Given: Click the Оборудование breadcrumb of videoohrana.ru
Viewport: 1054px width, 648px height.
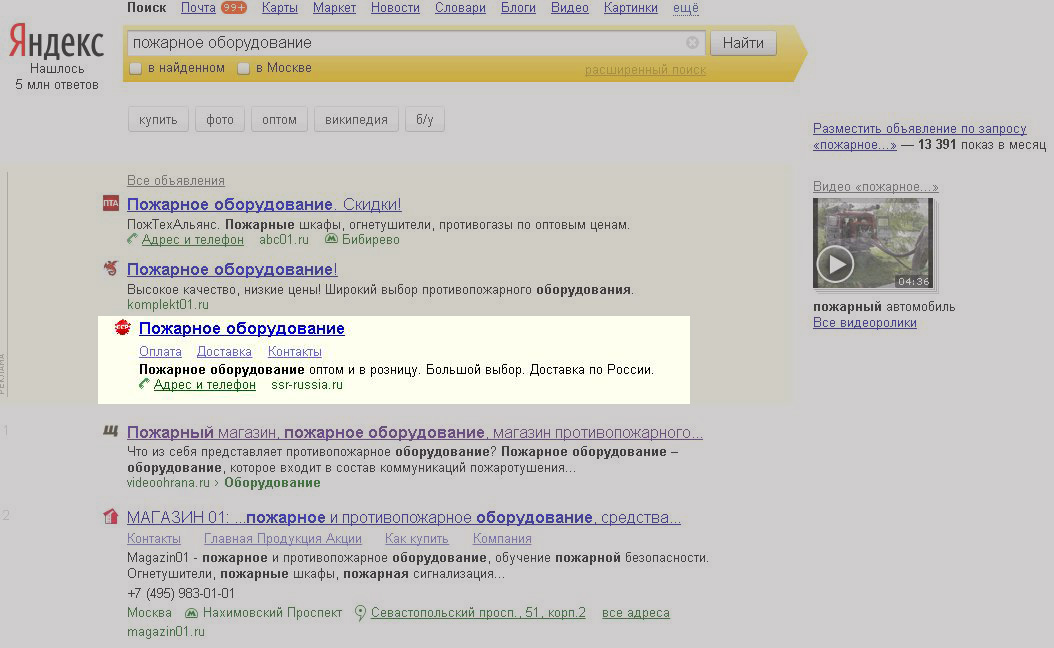Looking at the screenshot, I should [272, 483].
